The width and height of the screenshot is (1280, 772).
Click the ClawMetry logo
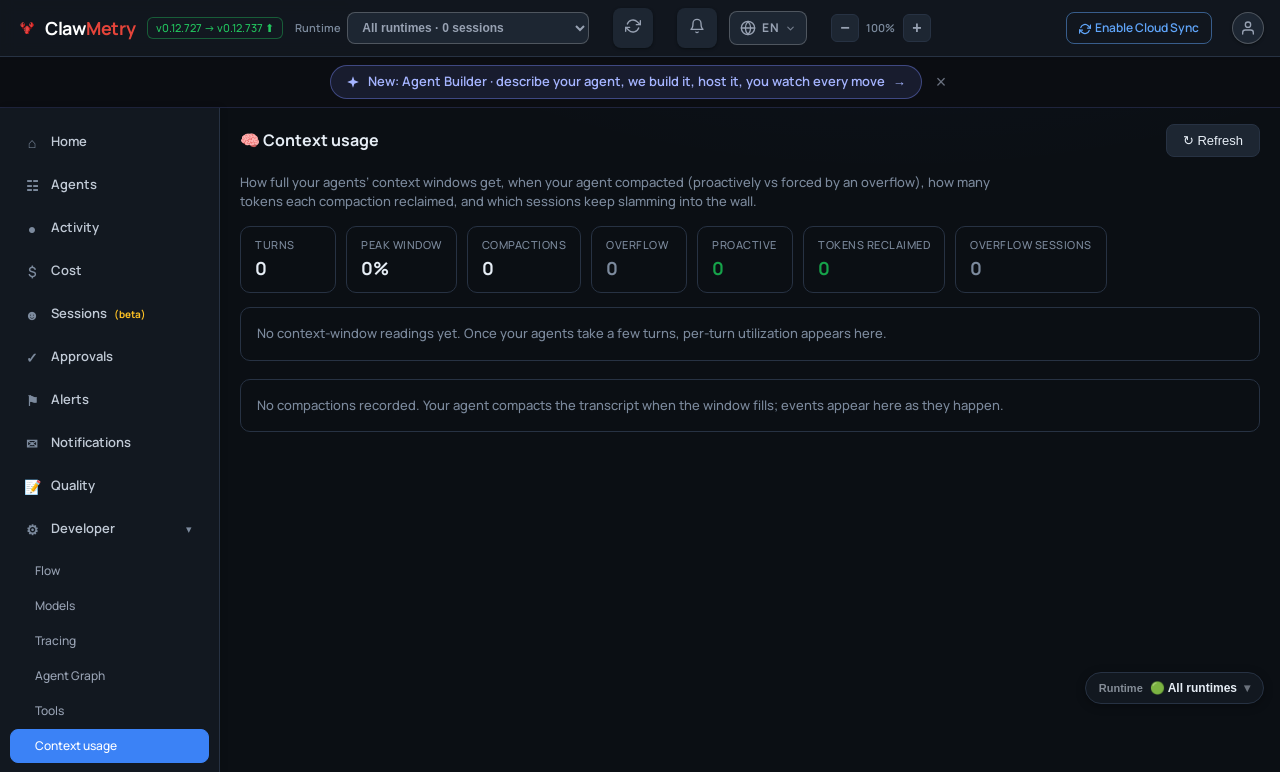click(x=77, y=29)
